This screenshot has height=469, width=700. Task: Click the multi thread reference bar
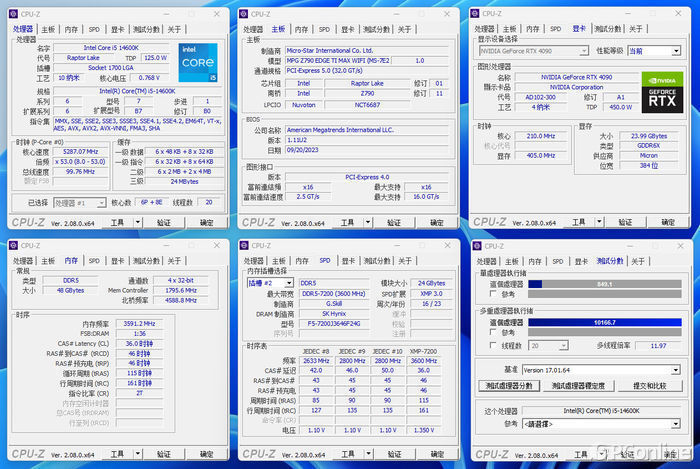(x=604, y=332)
